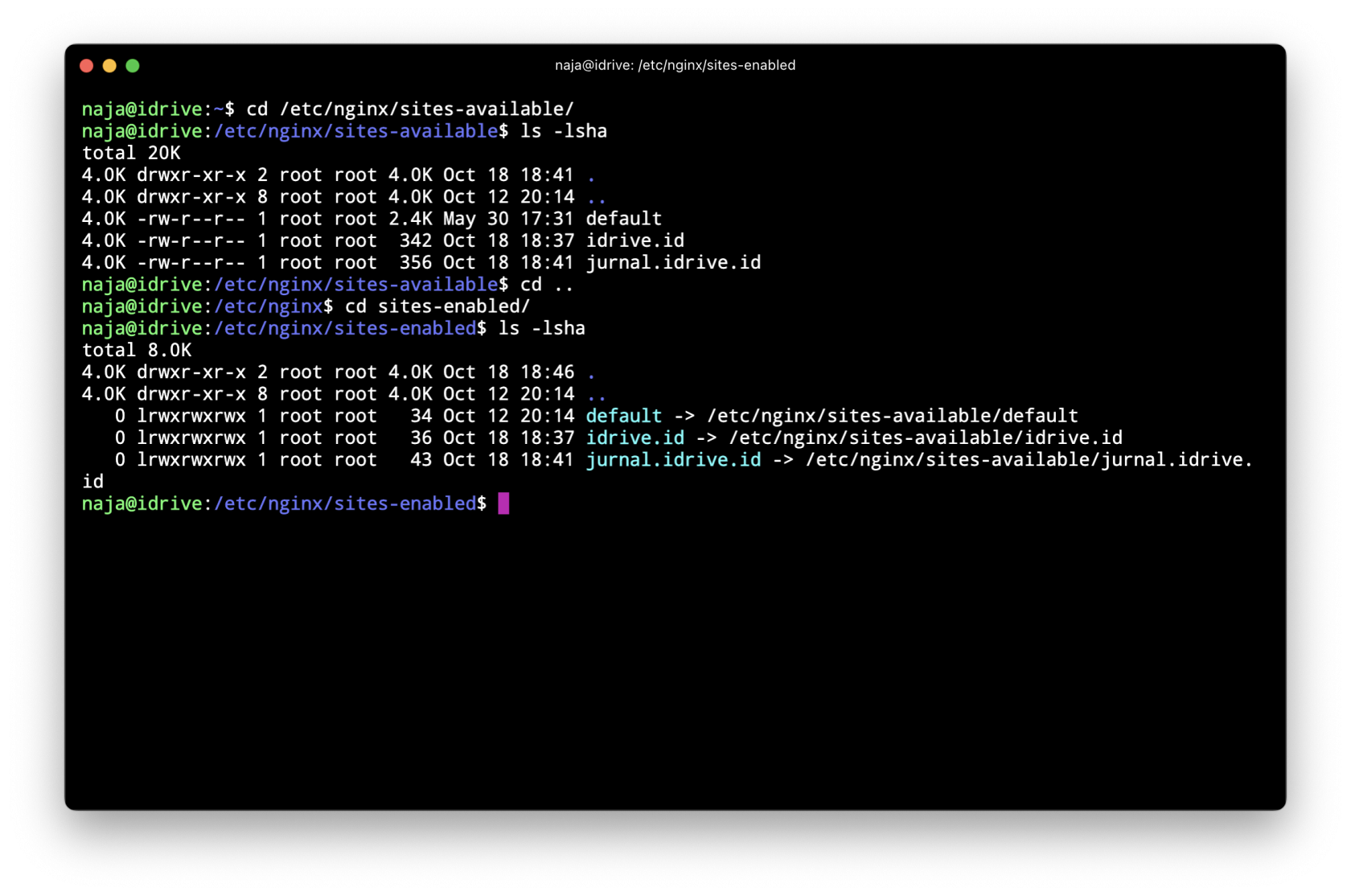1351x896 pixels.
Task: Click file name default dated May 30
Action: pos(624,219)
